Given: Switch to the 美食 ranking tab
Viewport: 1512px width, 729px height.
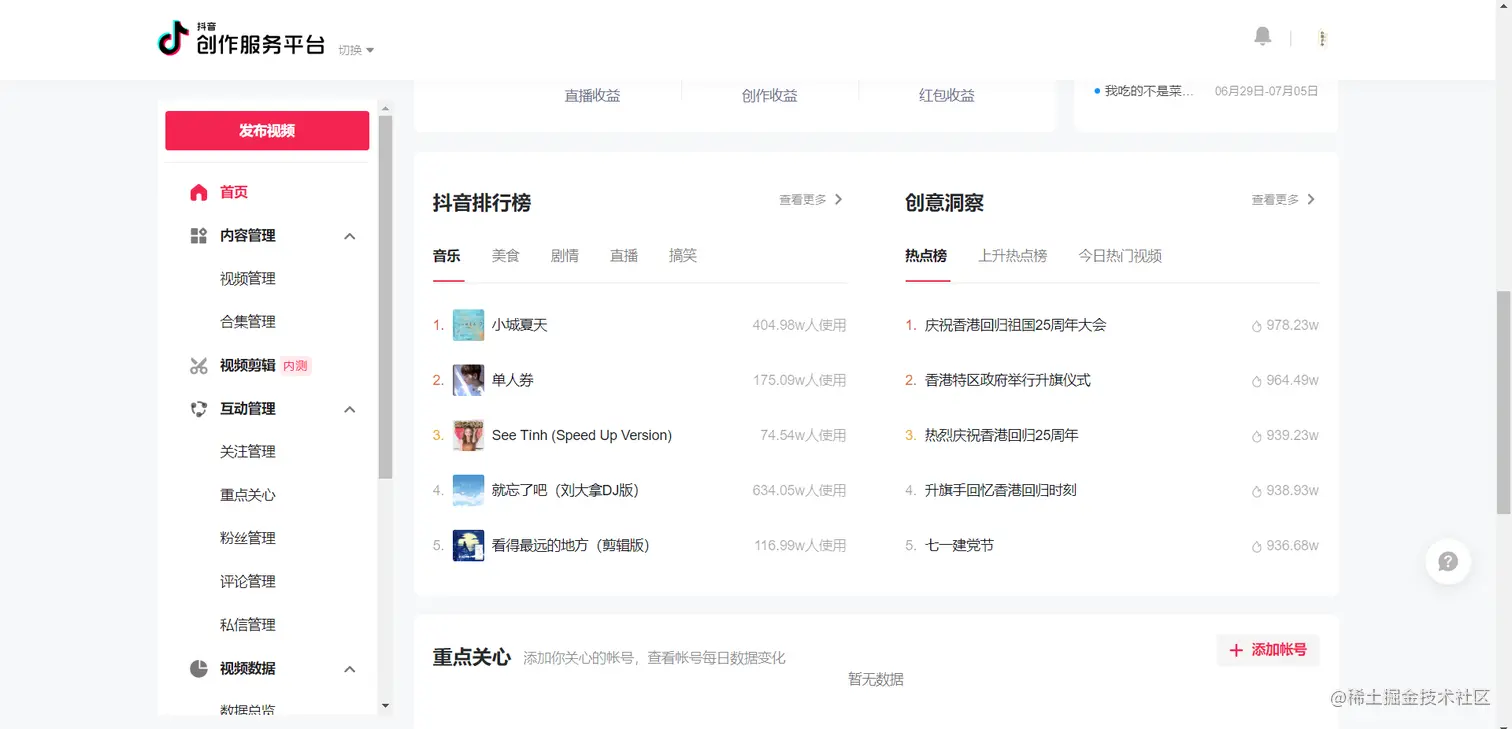Looking at the screenshot, I should [x=505, y=255].
